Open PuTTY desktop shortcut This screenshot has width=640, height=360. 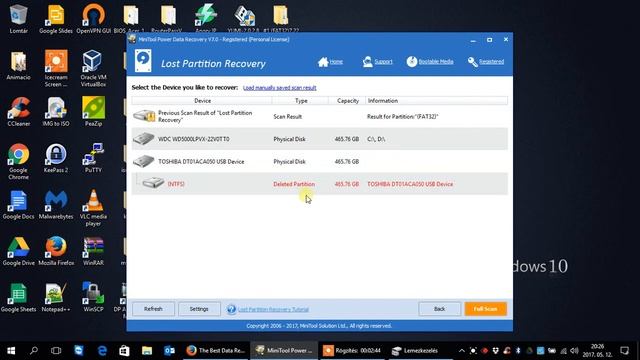[x=93, y=158]
